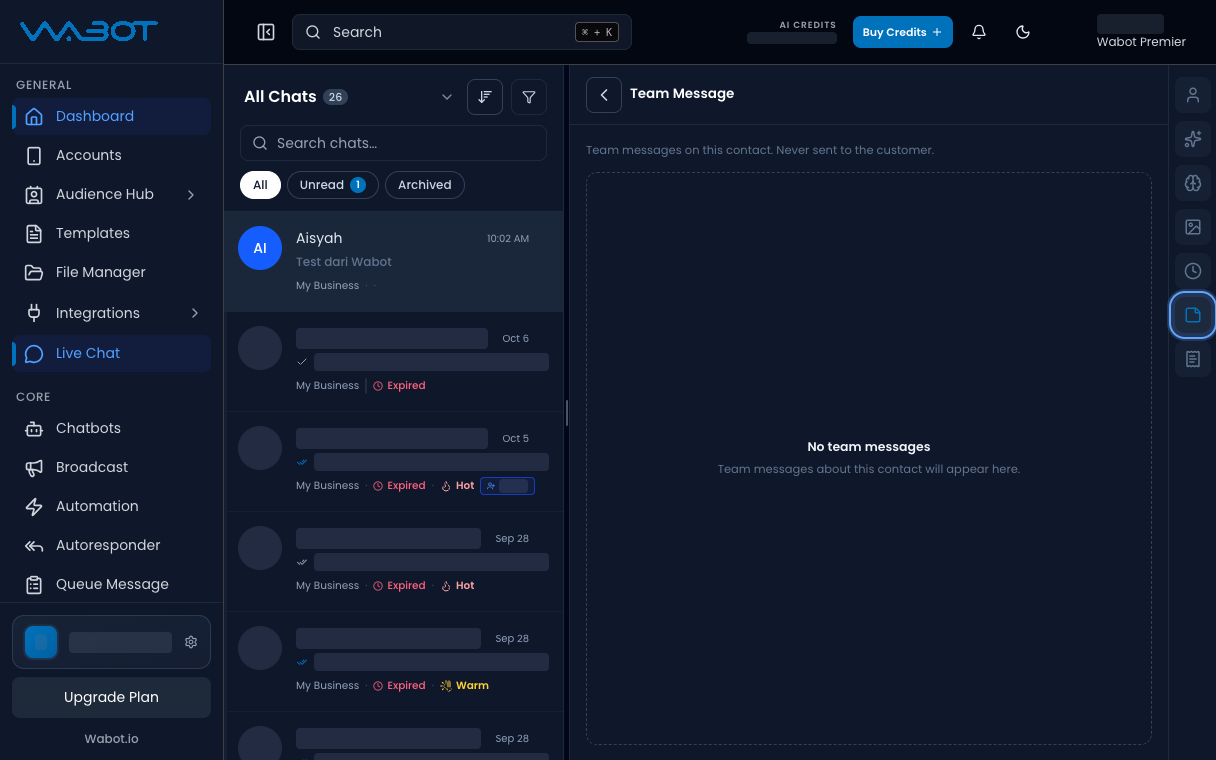The image size is (1216, 760).
Task: Open the Wabot Premier account menu
Action: [x=1141, y=32]
